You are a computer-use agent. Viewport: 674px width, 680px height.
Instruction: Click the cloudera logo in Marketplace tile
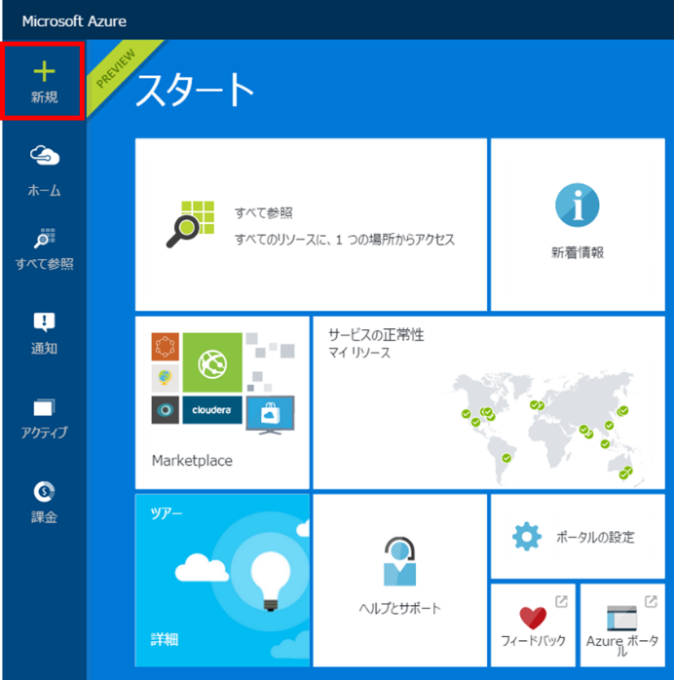pos(212,410)
